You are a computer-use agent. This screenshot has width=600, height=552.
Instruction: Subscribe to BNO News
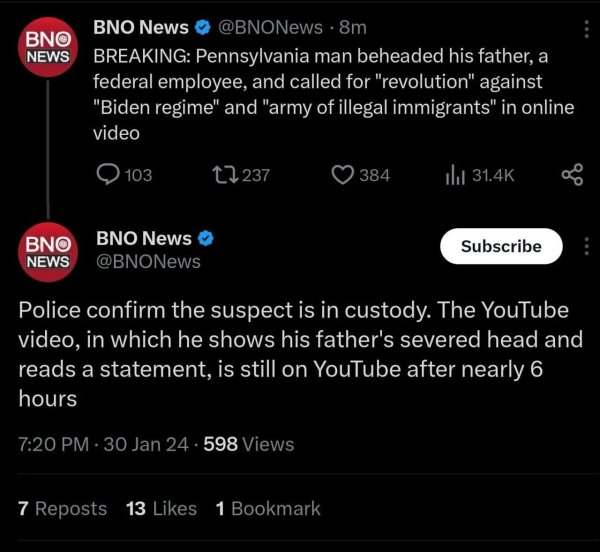coord(501,246)
